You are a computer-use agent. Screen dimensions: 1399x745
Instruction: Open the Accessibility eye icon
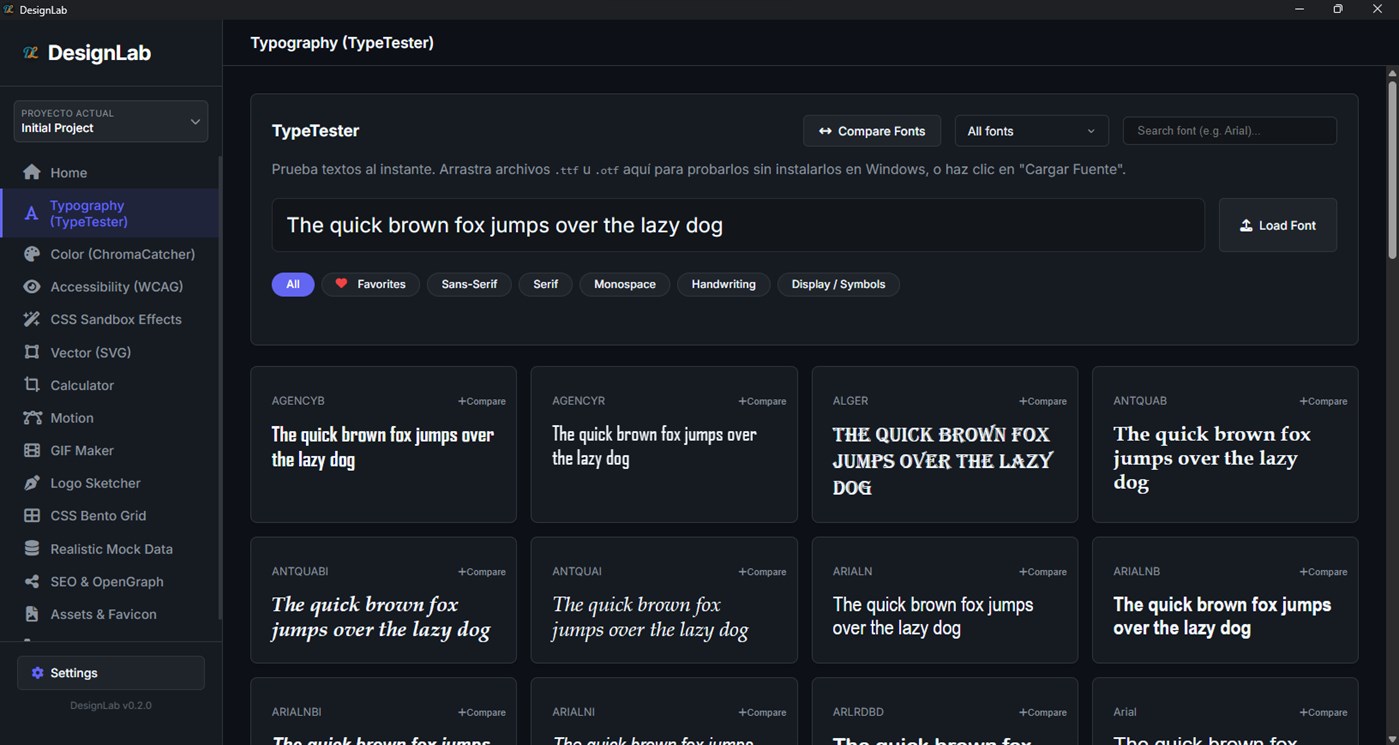[32, 287]
